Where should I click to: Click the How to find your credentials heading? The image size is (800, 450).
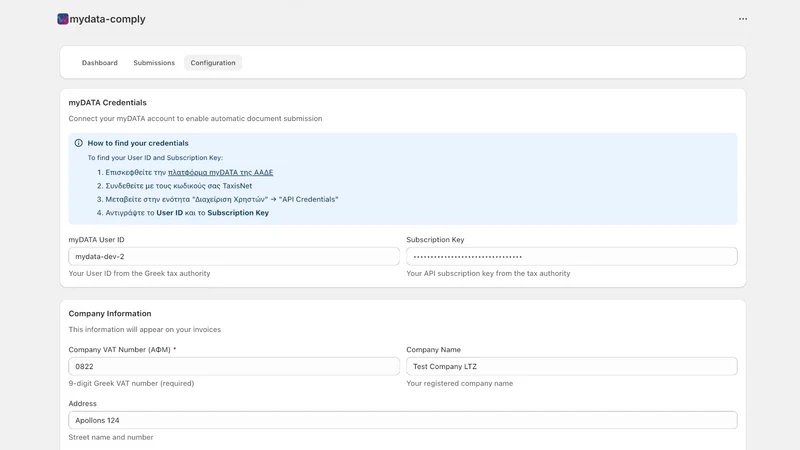click(138, 143)
